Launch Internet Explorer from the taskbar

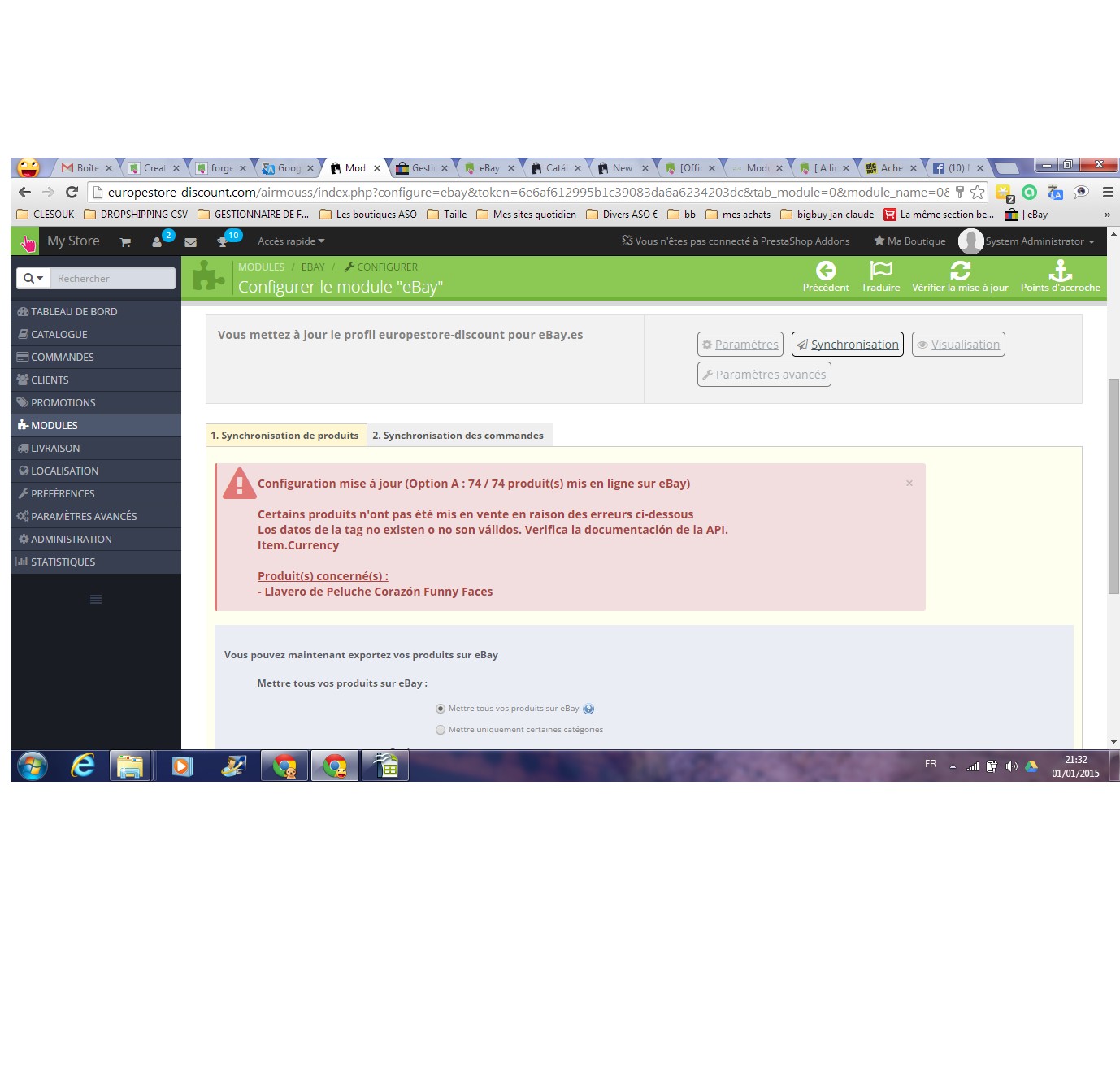[83, 766]
